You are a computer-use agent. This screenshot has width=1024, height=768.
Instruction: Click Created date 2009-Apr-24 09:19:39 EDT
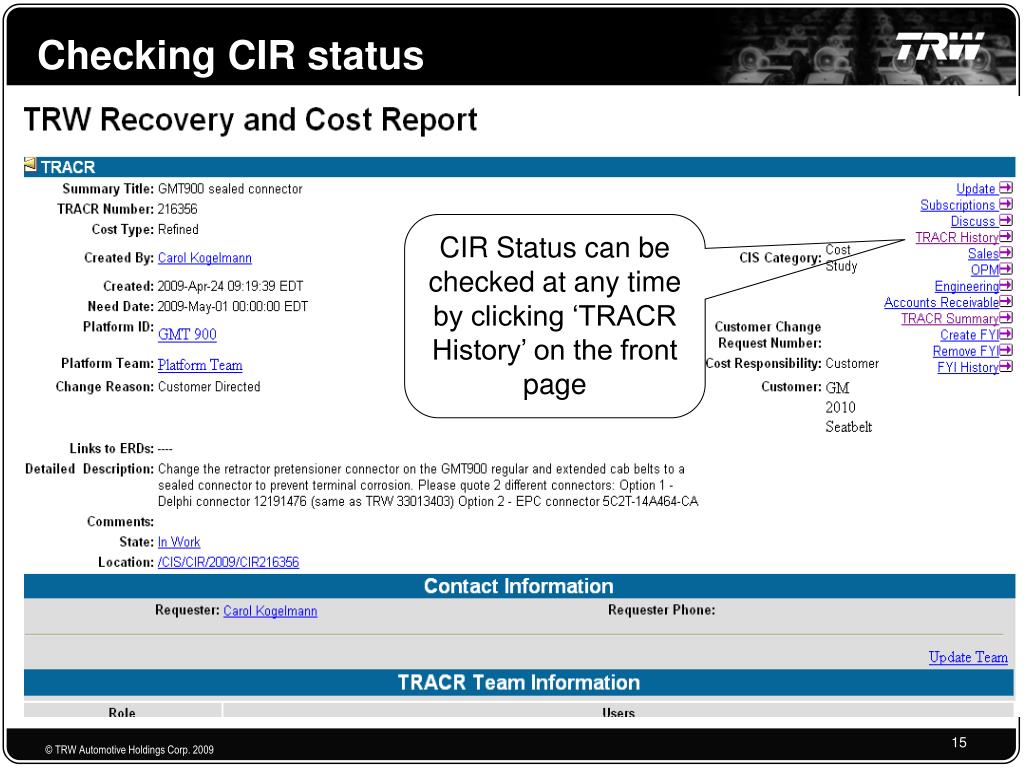pyautogui.click(x=231, y=286)
